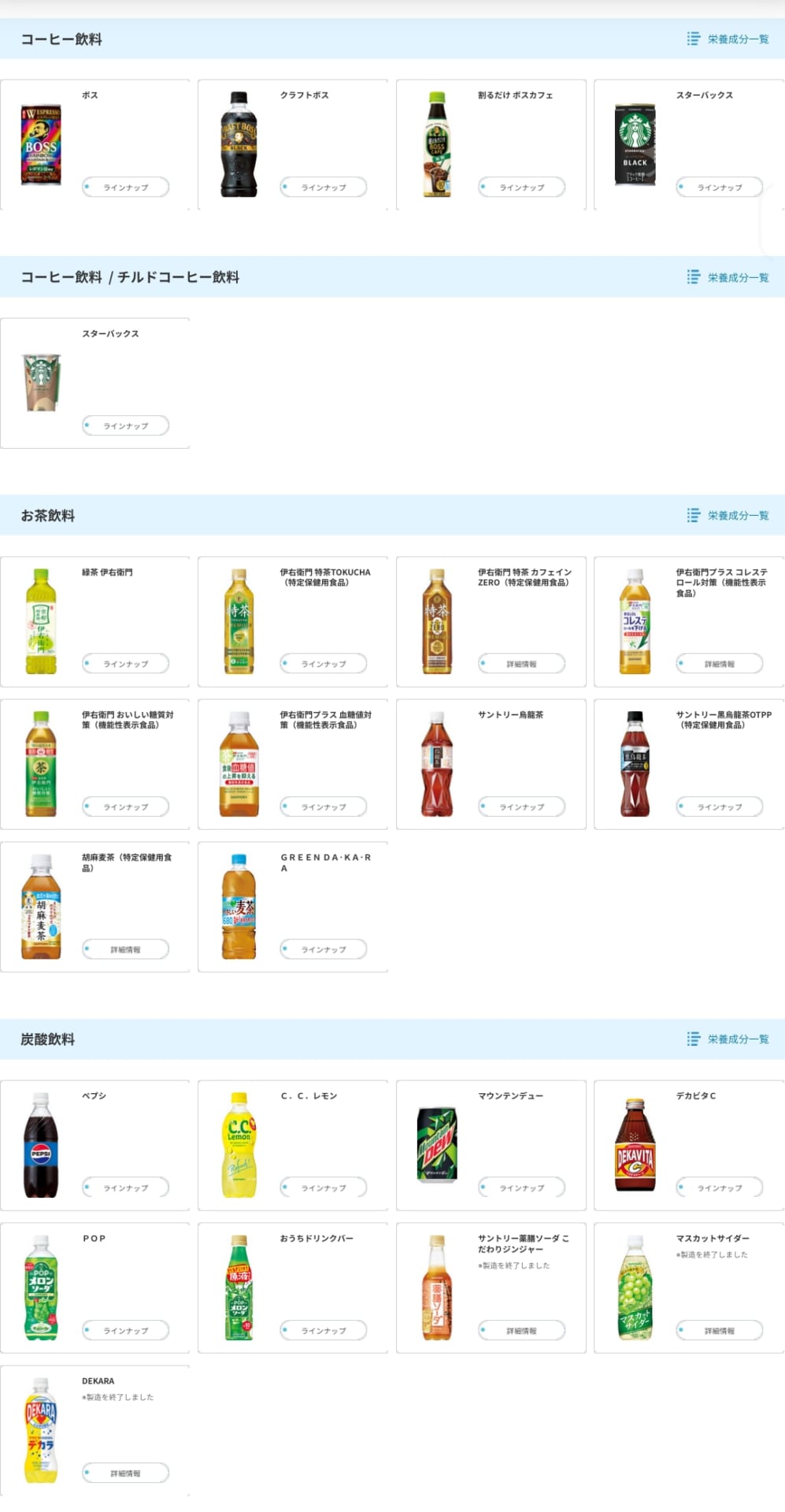Open the 栄養成分一覧 link for コーヒー飲料
The height and width of the screenshot is (1512, 785).
click(x=738, y=39)
